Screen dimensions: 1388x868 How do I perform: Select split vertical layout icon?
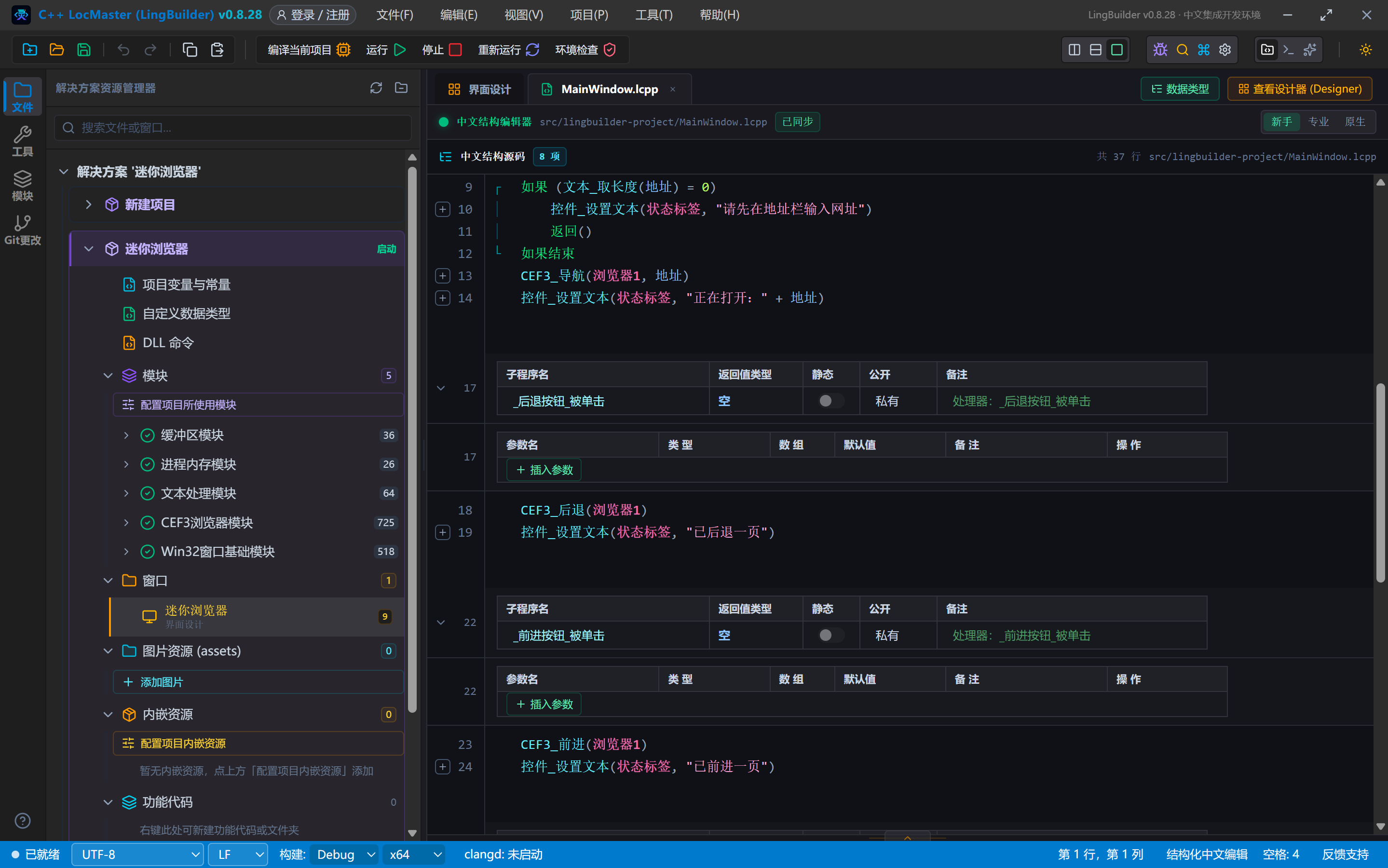(x=1074, y=50)
